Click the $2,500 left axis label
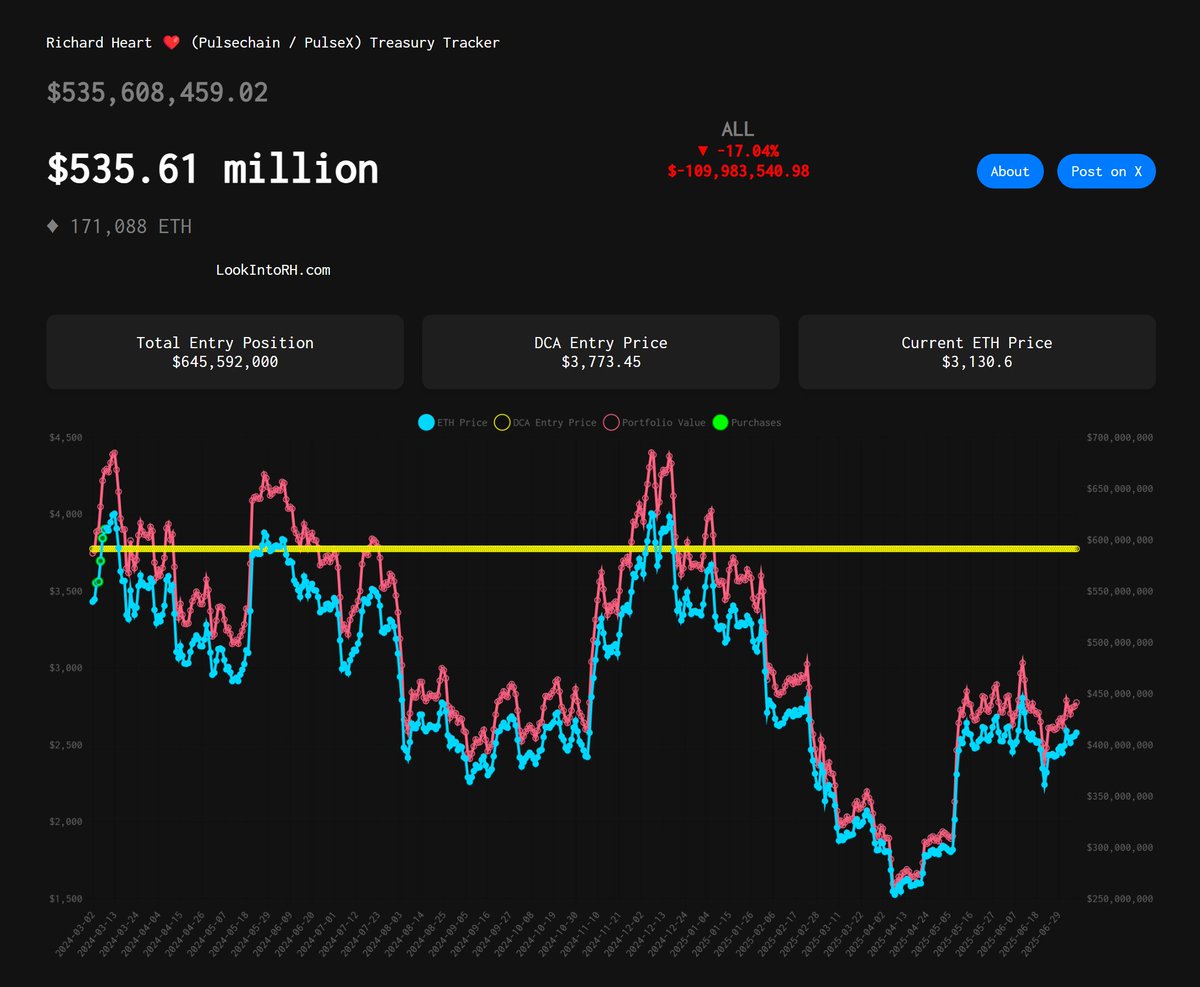The image size is (1200, 987). 66,745
